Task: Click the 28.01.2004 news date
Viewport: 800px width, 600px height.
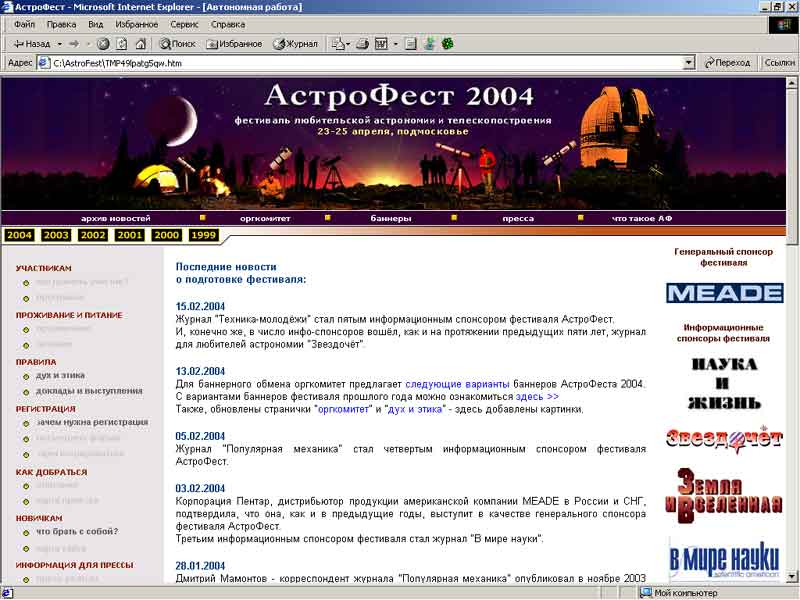Action: coord(200,566)
